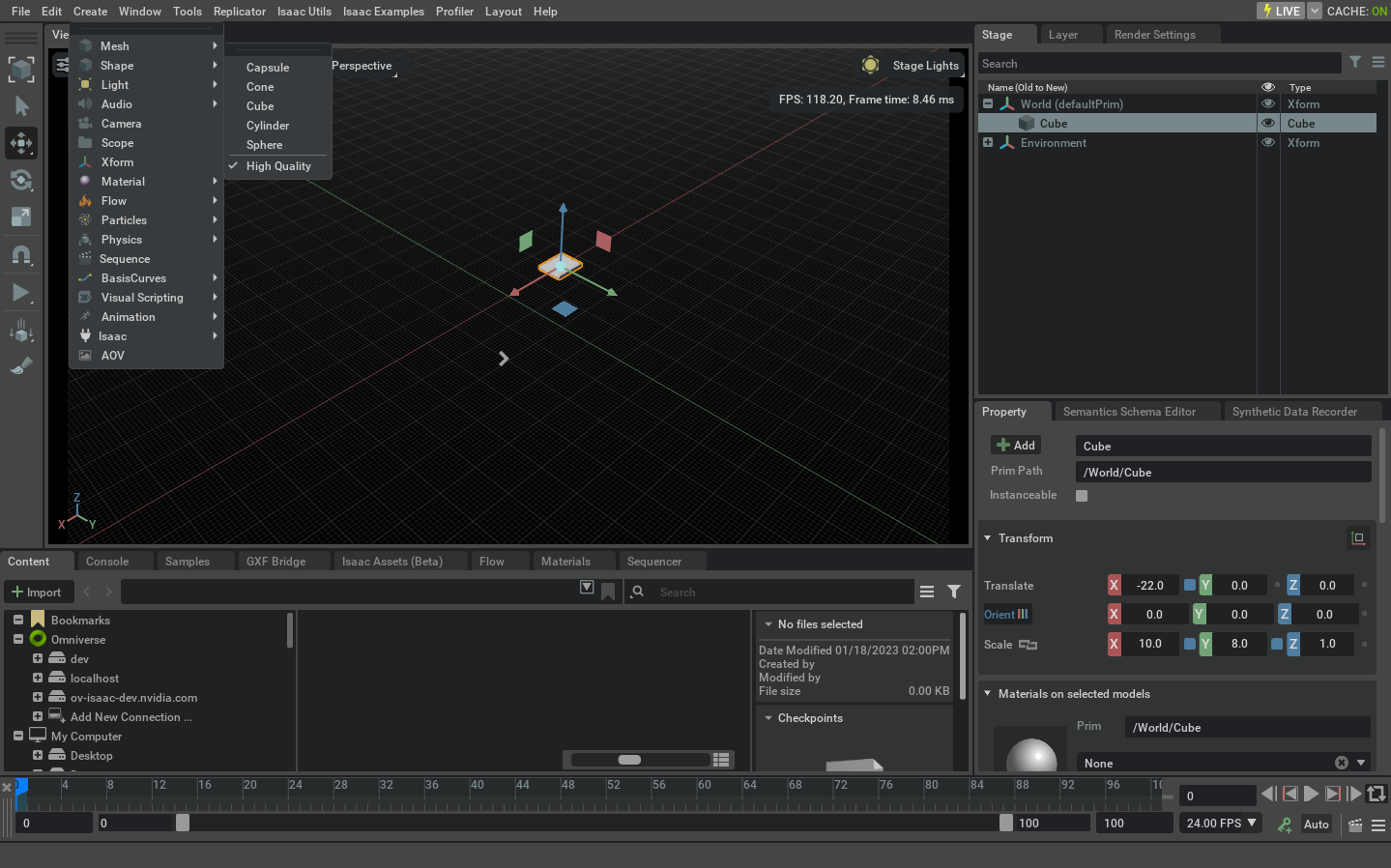
Task: Select the selection arrow tool
Action: point(21,106)
